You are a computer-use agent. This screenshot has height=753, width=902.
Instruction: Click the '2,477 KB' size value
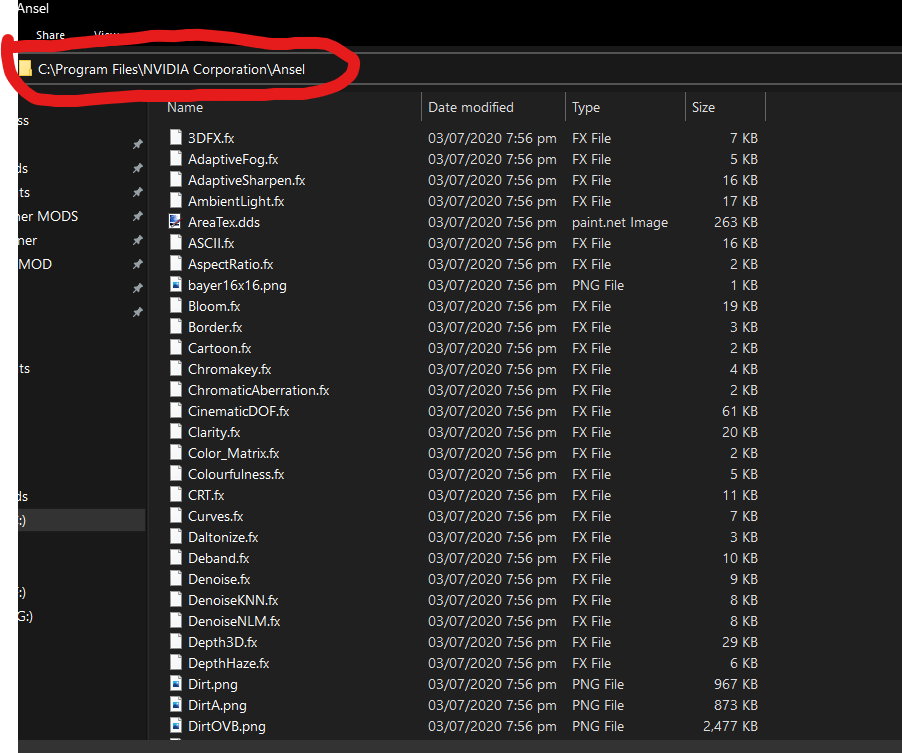pos(730,726)
